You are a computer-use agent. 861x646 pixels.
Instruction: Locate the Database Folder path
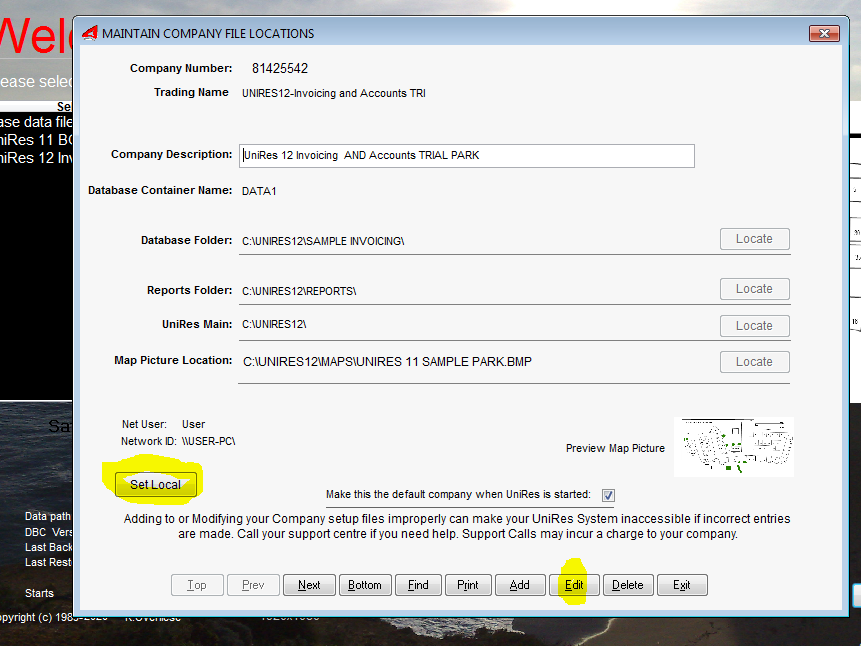[x=754, y=239]
